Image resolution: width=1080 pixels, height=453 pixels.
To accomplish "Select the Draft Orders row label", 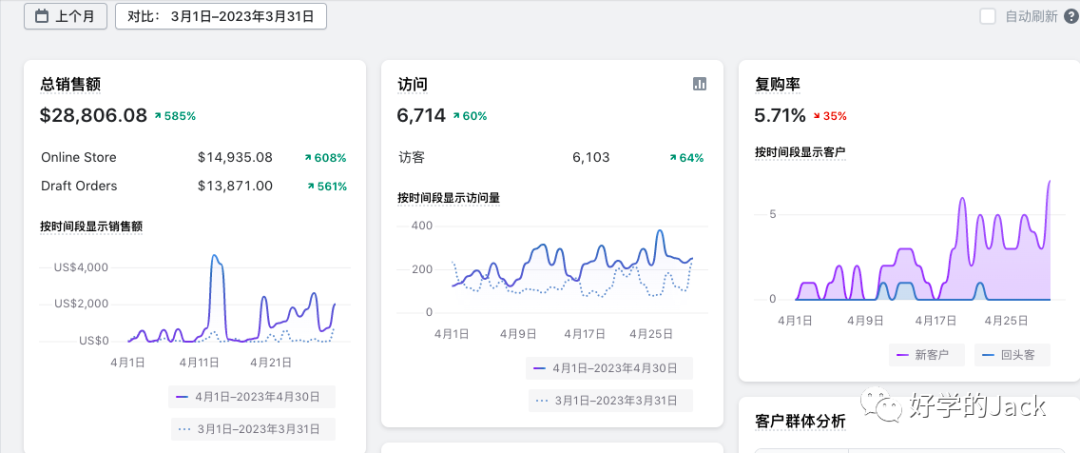I will click(79, 186).
